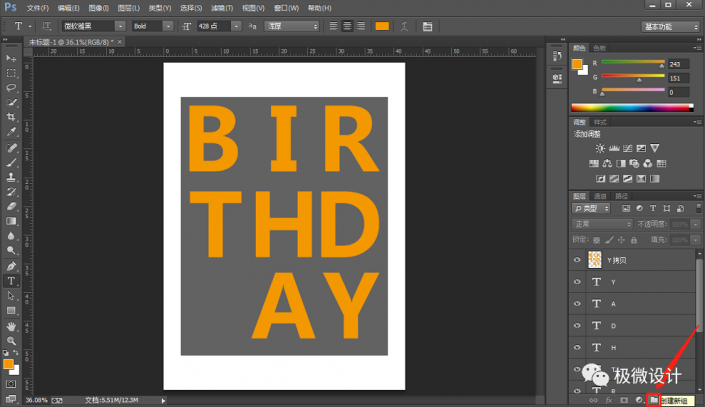Select the Crop tool

click(11, 116)
